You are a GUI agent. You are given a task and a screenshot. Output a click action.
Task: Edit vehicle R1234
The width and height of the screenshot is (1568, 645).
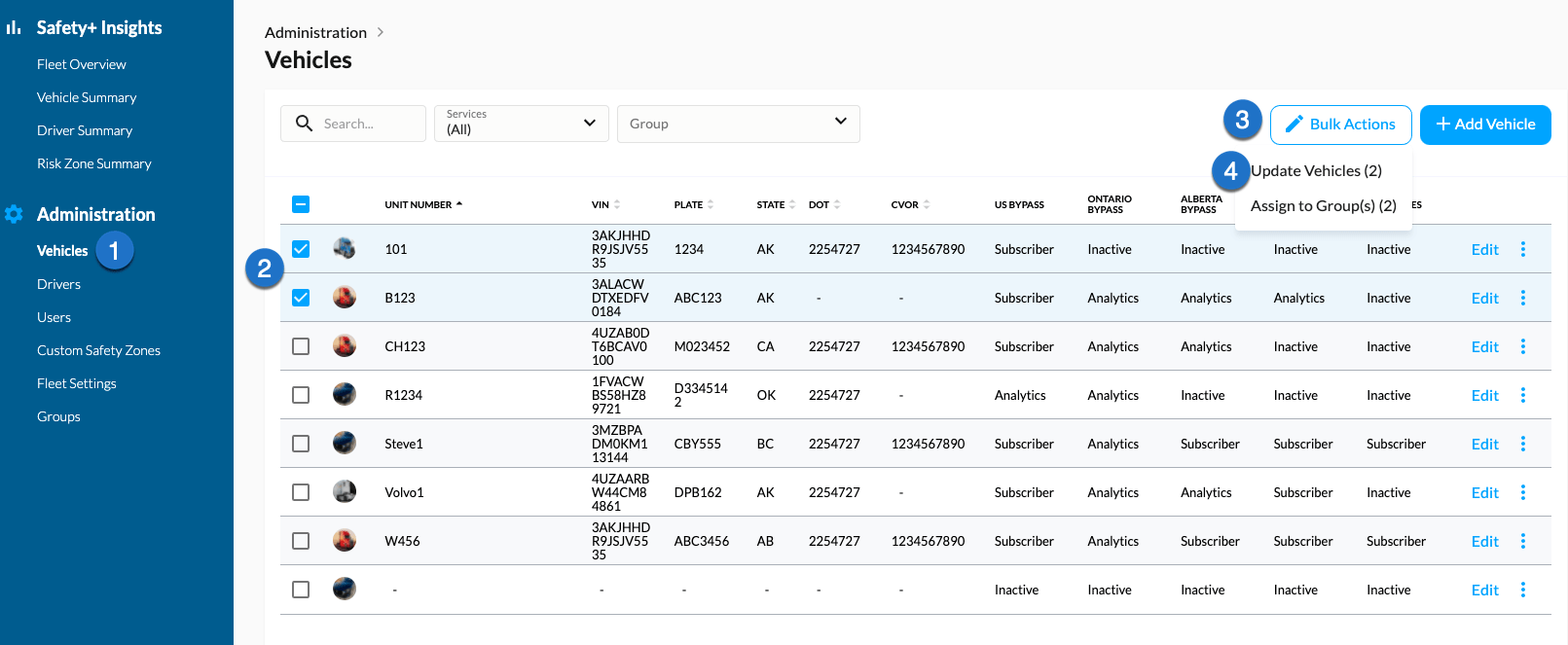coord(1485,395)
